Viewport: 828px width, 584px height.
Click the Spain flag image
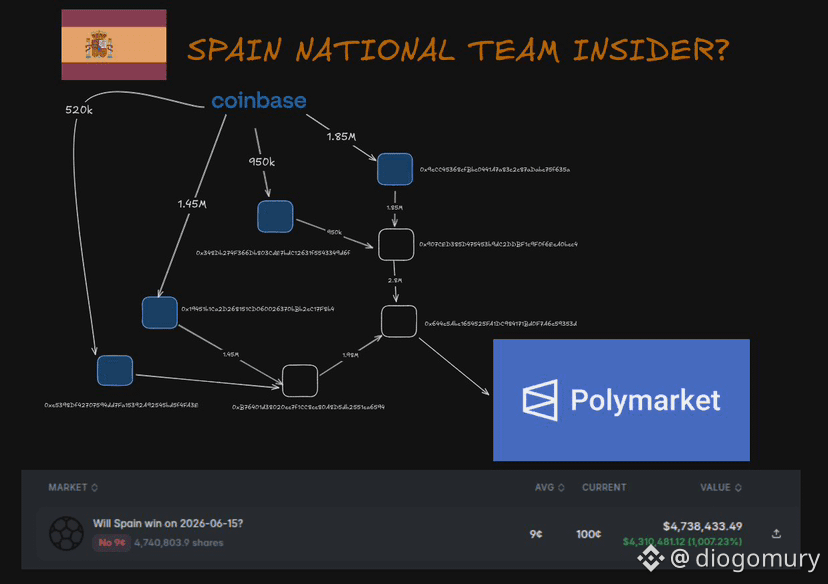pos(114,44)
